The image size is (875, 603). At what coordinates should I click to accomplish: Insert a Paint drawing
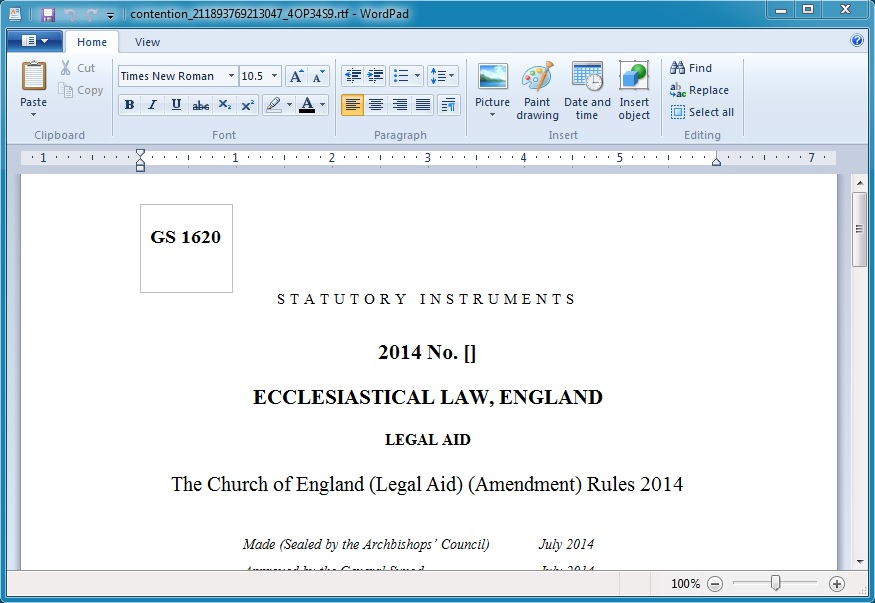point(537,90)
